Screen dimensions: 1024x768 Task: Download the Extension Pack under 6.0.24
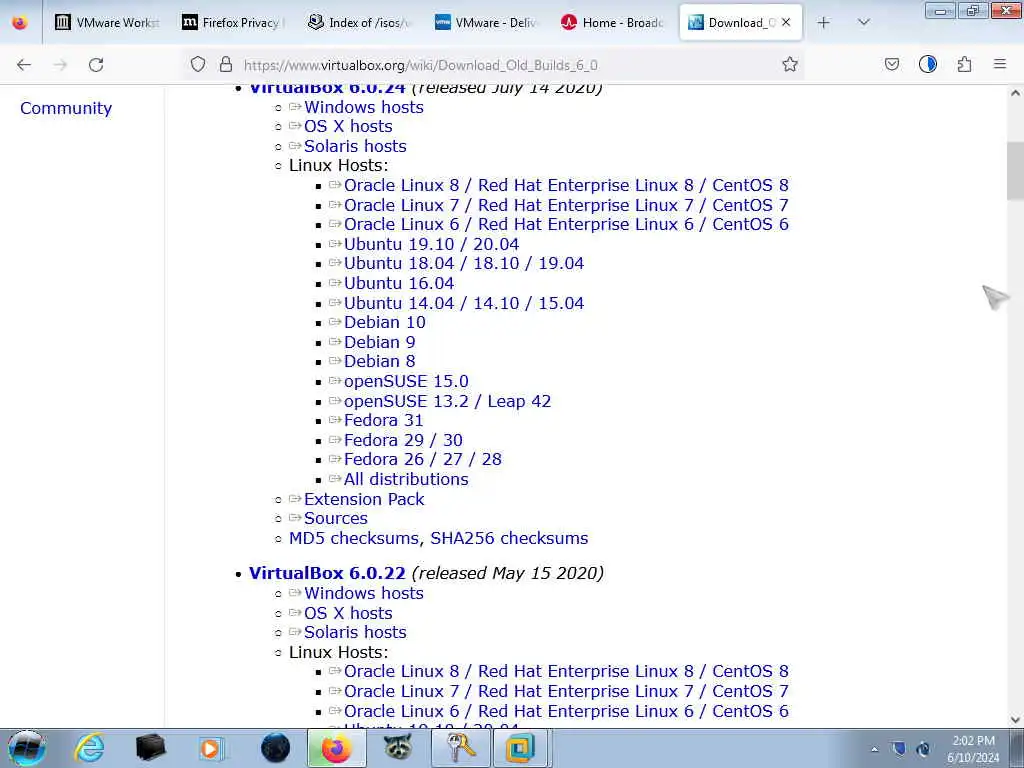tap(364, 500)
